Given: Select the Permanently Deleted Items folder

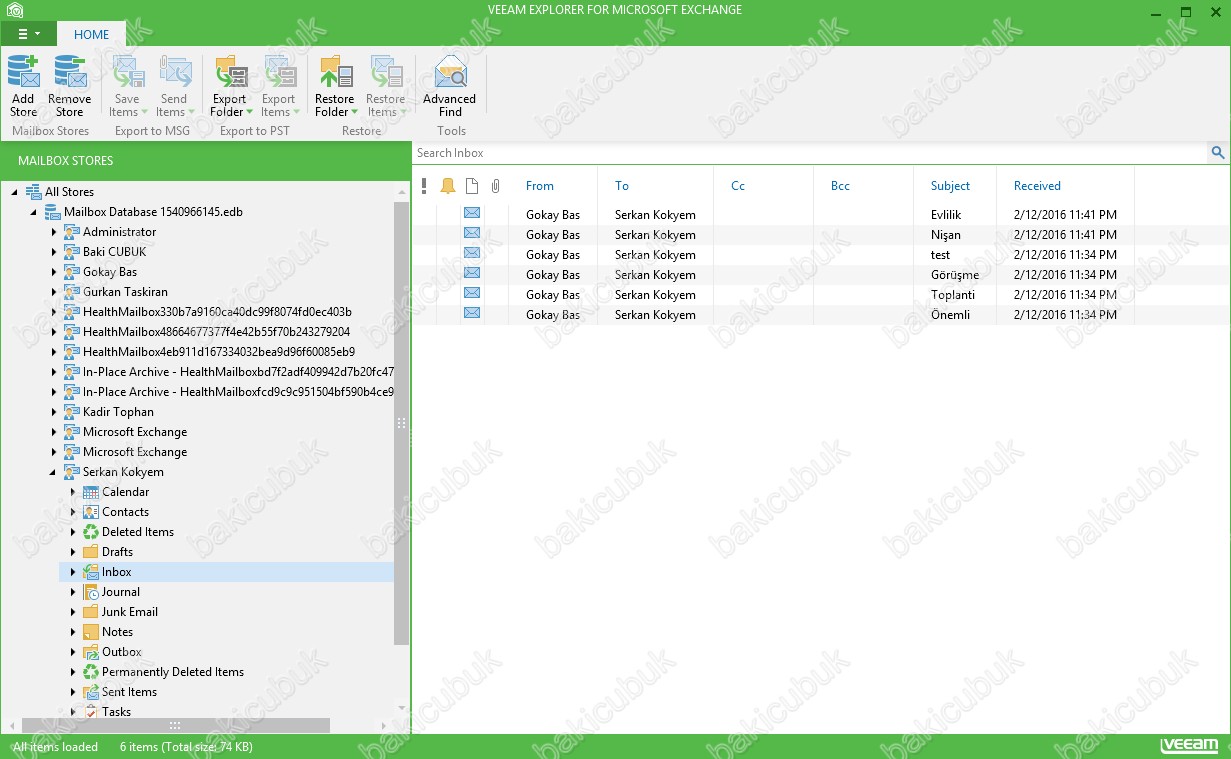Looking at the screenshot, I should tap(173, 672).
